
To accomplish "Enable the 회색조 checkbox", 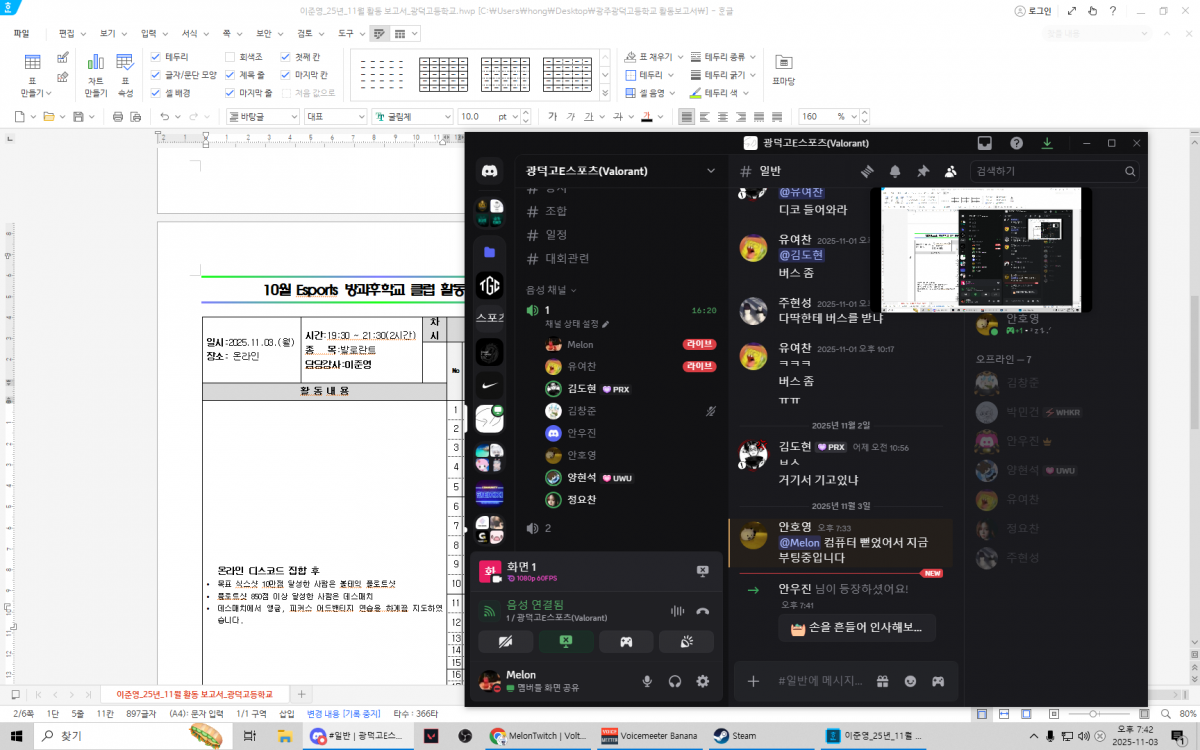I will click(x=230, y=57).
